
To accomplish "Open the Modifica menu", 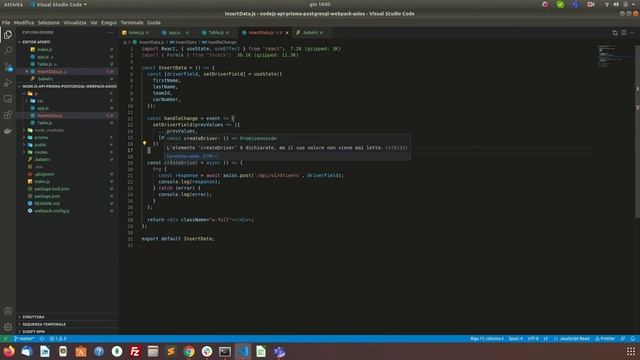I will click(x=24, y=22).
